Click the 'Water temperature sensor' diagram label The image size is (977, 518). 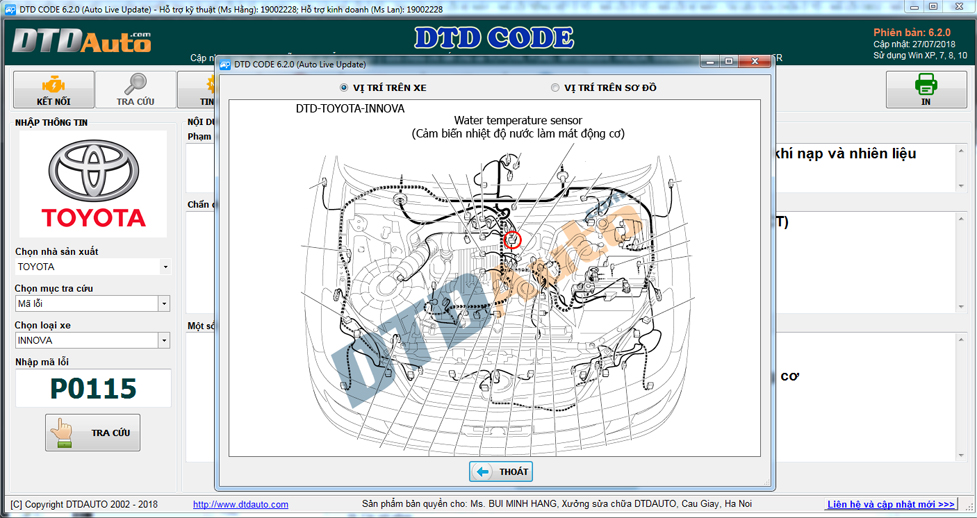pyautogui.click(x=518, y=120)
